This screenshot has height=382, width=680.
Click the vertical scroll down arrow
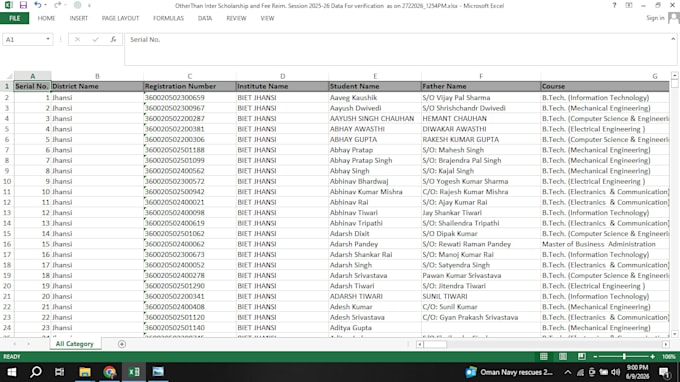coord(674,334)
